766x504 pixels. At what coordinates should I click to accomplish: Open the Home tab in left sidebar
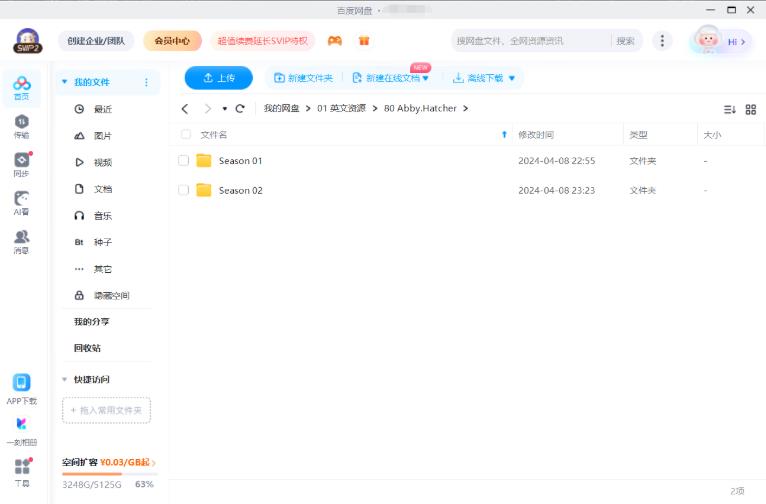tap(21, 88)
